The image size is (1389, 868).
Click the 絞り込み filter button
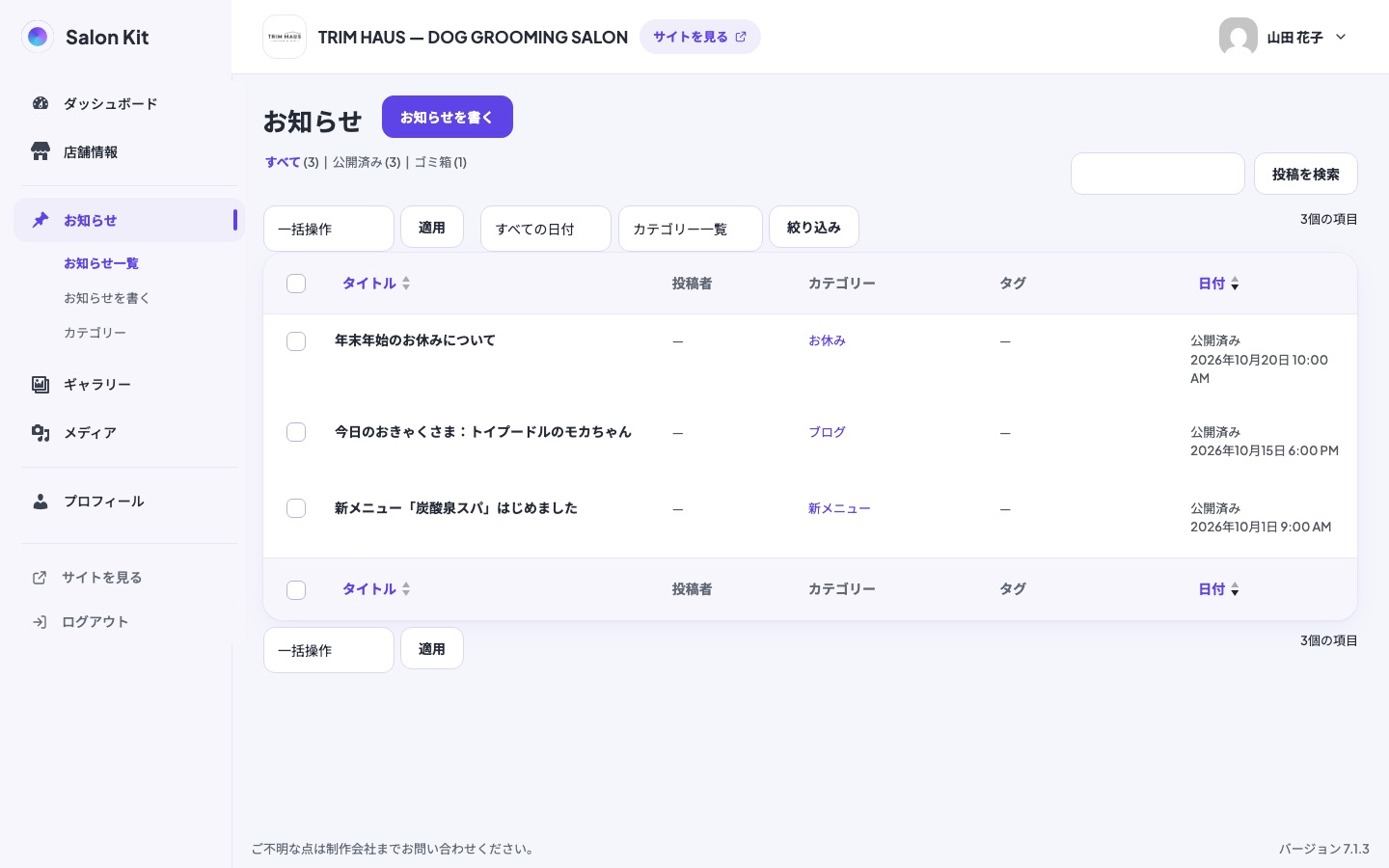click(814, 227)
